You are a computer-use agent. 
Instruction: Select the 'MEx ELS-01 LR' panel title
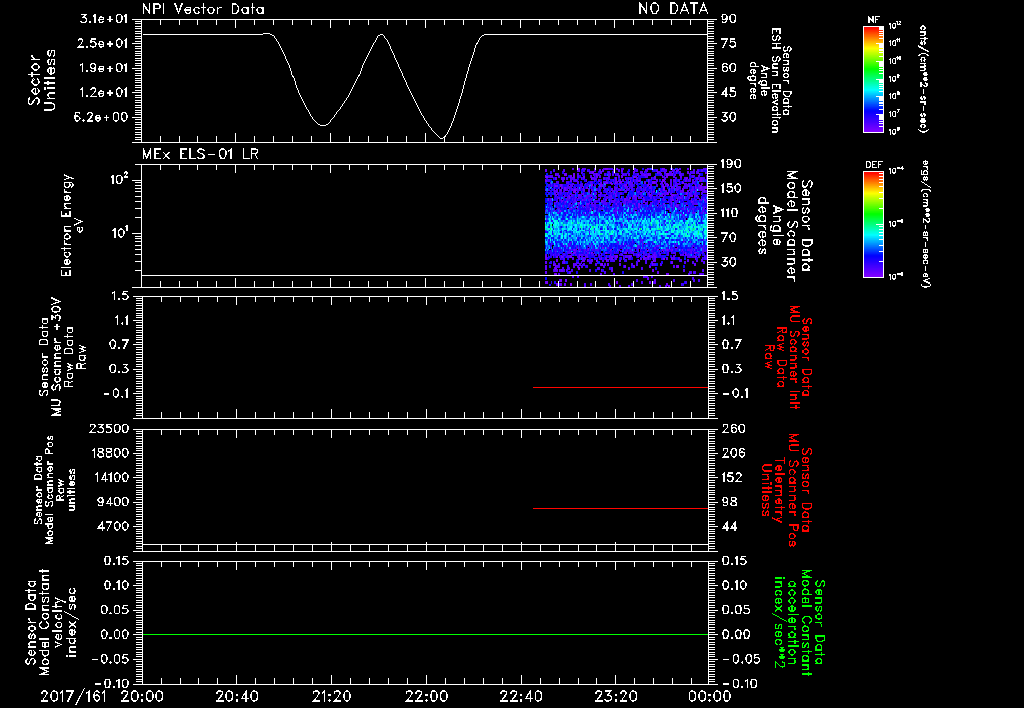pyautogui.click(x=200, y=154)
